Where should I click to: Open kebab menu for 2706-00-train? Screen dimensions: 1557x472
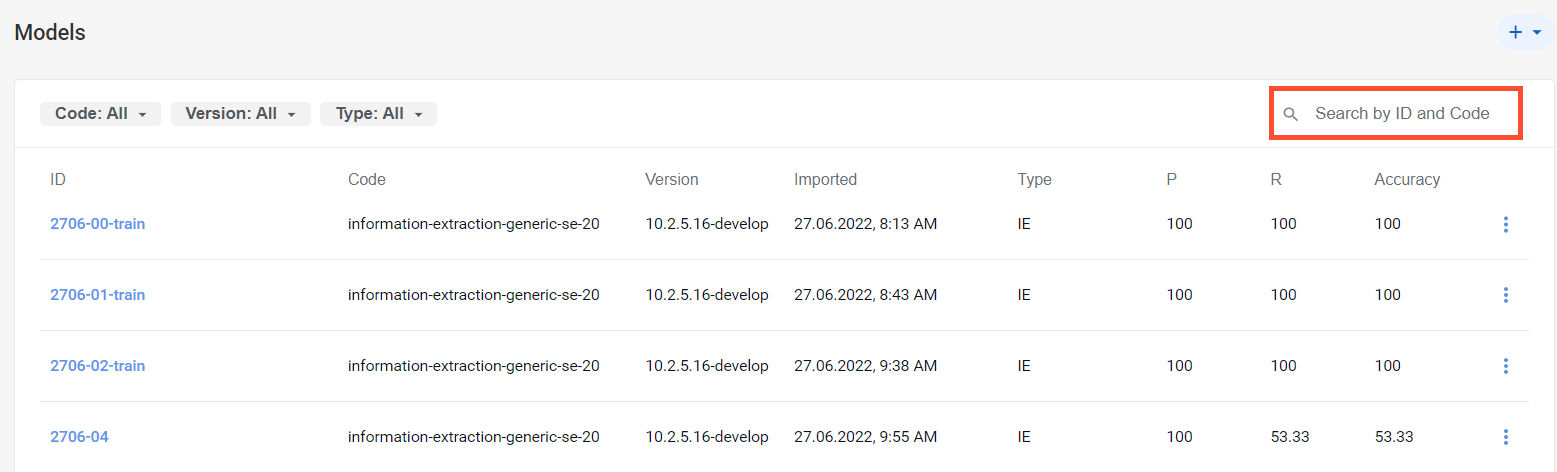click(x=1506, y=225)
